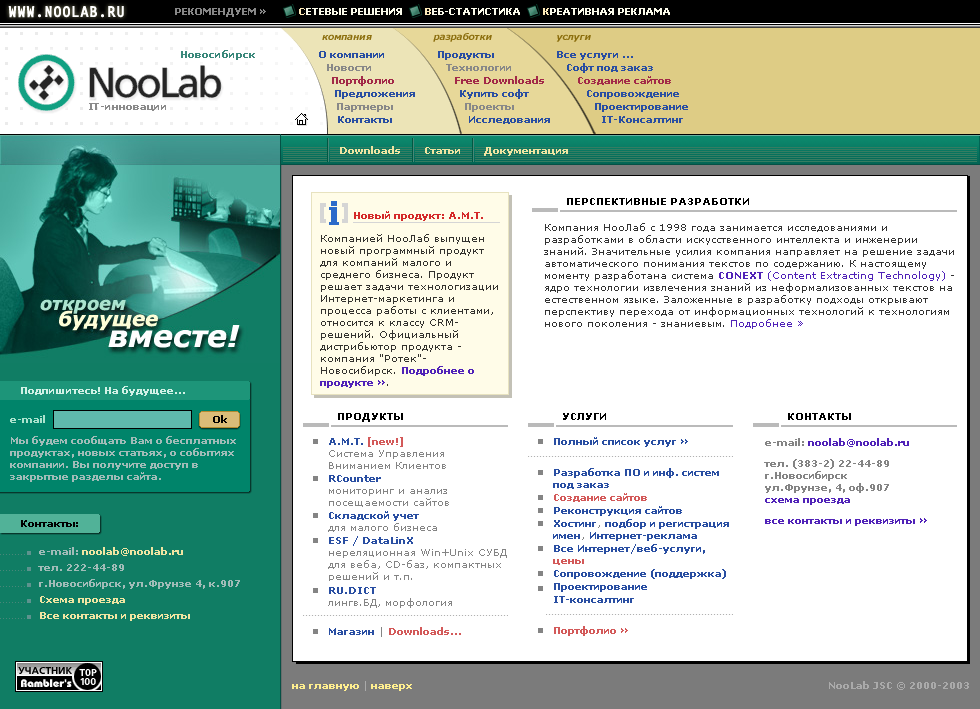
Task: Click Подробнее » after the CONEXT description
Action: 766,323
